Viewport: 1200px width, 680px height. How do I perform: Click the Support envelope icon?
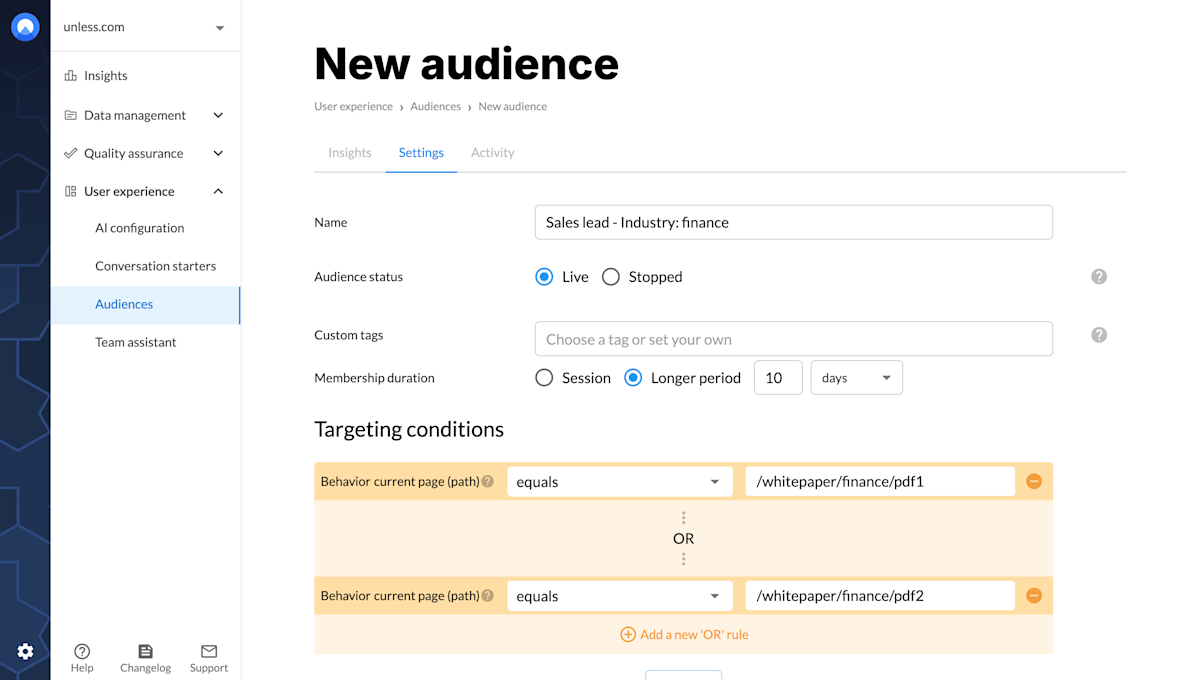point(209,652)
